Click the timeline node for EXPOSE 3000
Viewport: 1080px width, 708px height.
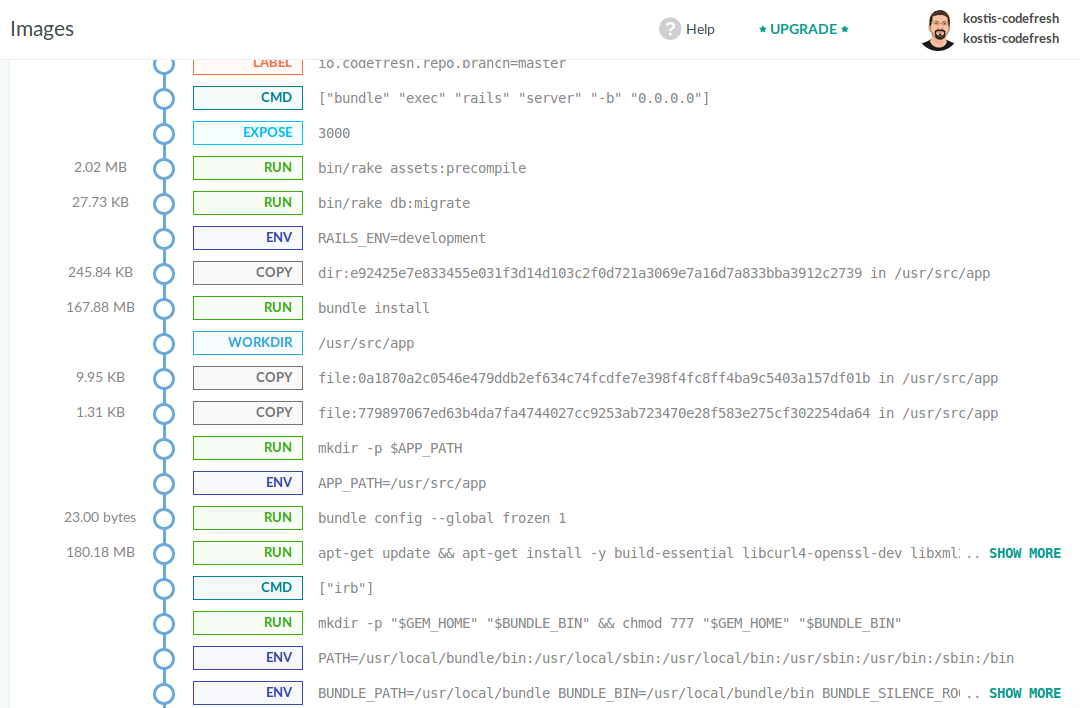(x=164, y=133)
